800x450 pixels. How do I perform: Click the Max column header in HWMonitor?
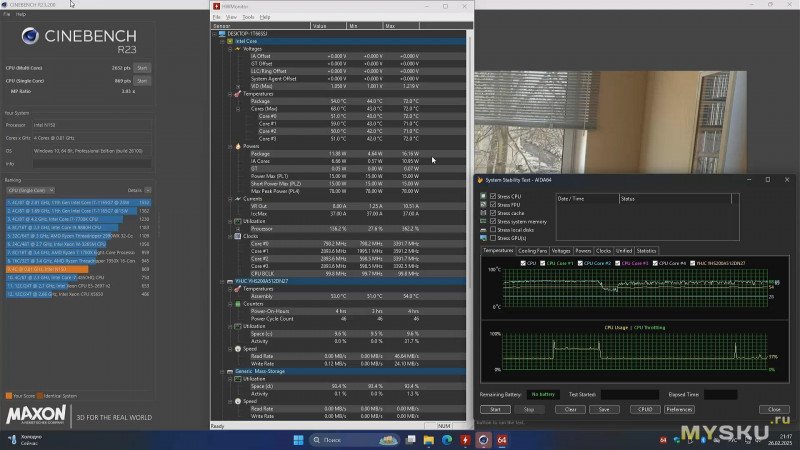[x=401, y=26]
